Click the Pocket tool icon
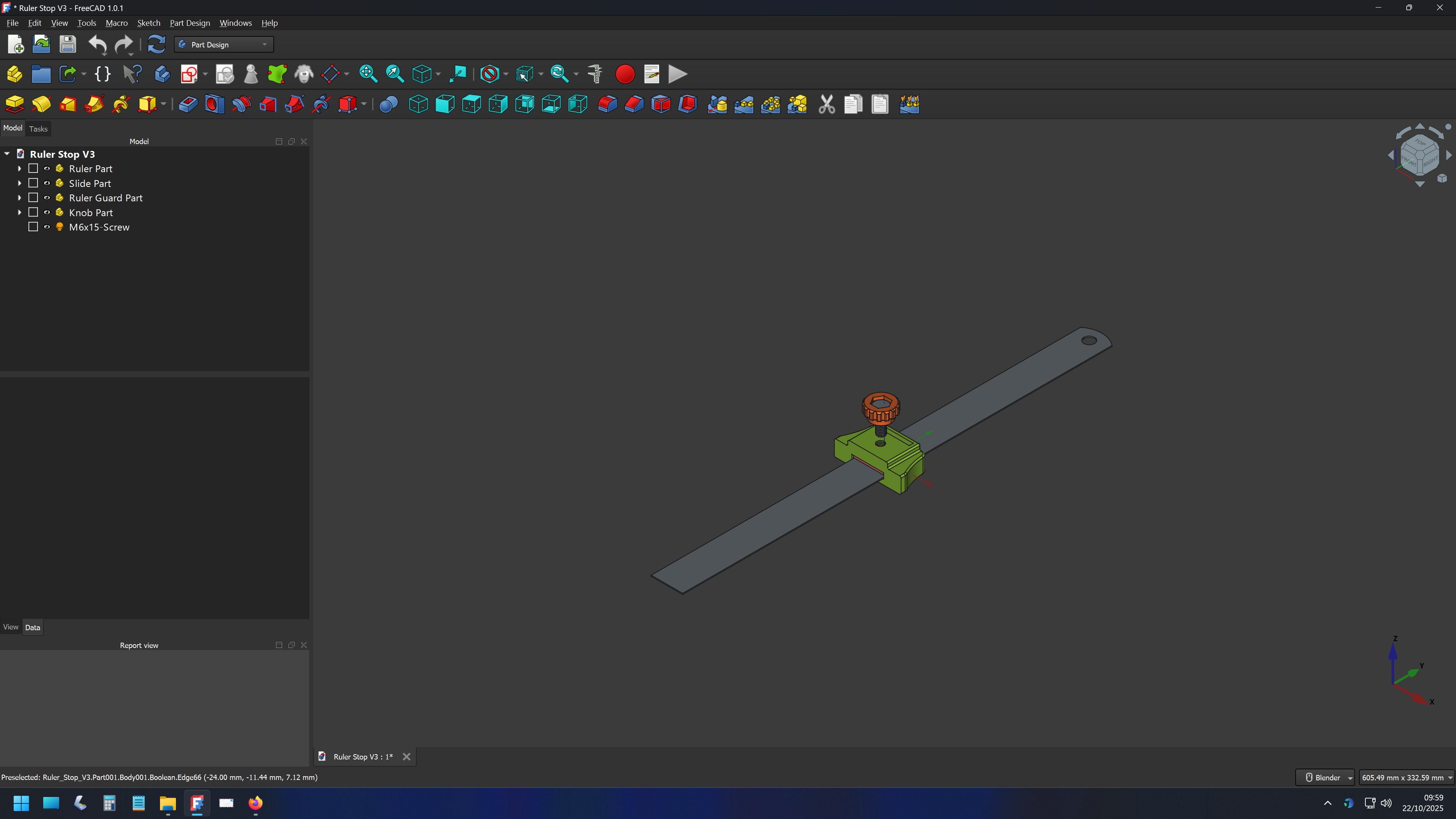Screen dimensions: 1456x819 (x=188, y=104)
